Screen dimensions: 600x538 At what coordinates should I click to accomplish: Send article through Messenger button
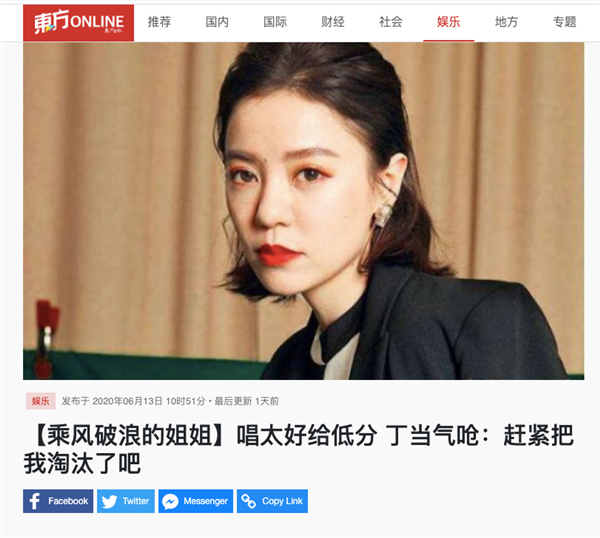click(196, 501)
